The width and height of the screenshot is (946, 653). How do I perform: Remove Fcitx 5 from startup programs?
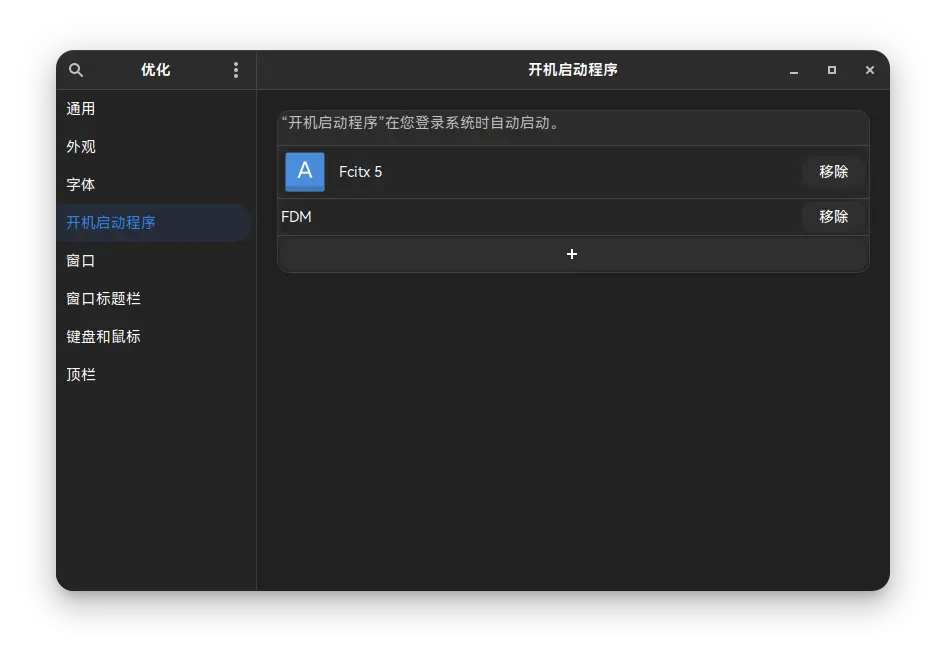click(833, 172)
